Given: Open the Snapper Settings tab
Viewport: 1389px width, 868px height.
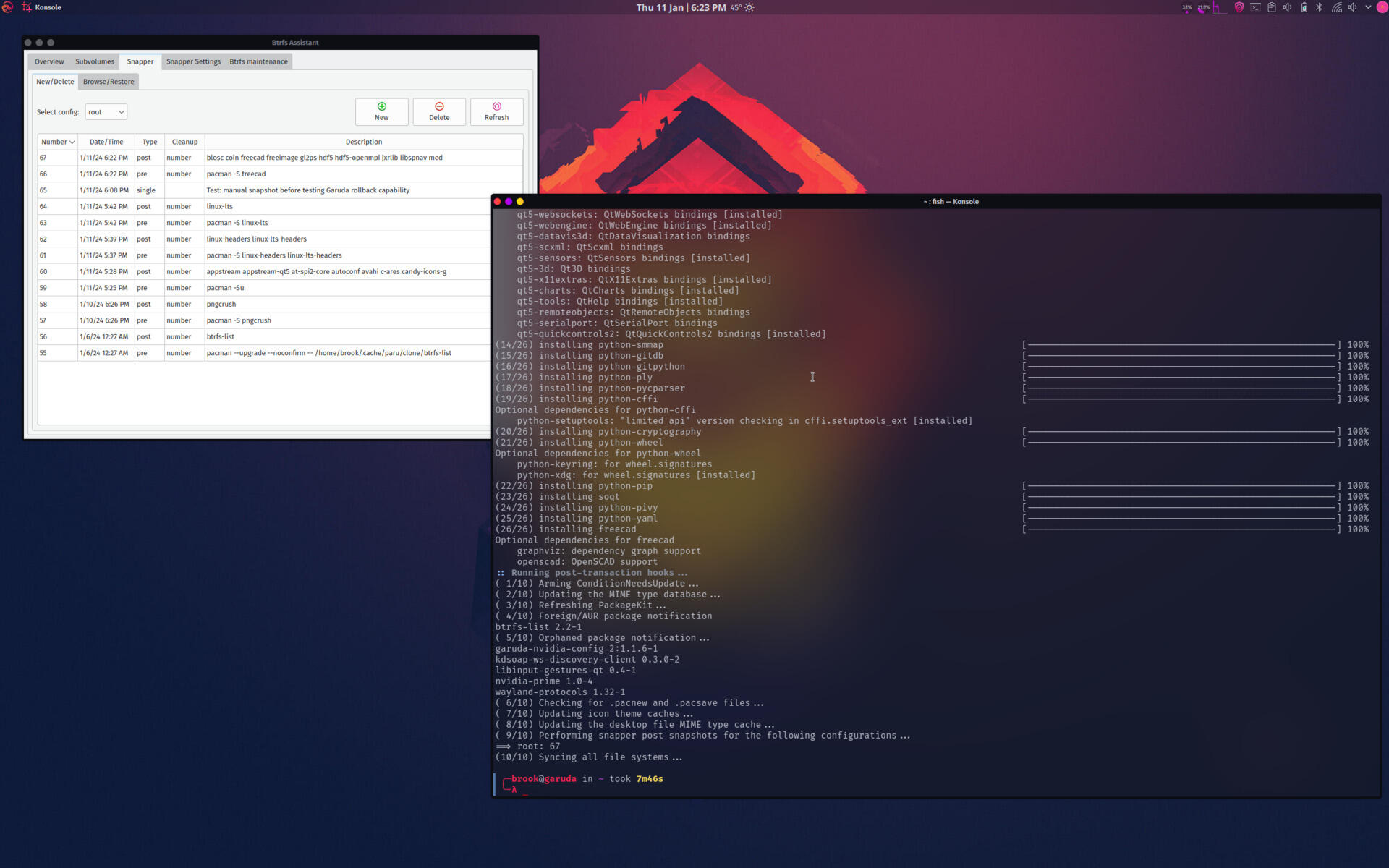Looking at the screenshot, I should [193, 61].
